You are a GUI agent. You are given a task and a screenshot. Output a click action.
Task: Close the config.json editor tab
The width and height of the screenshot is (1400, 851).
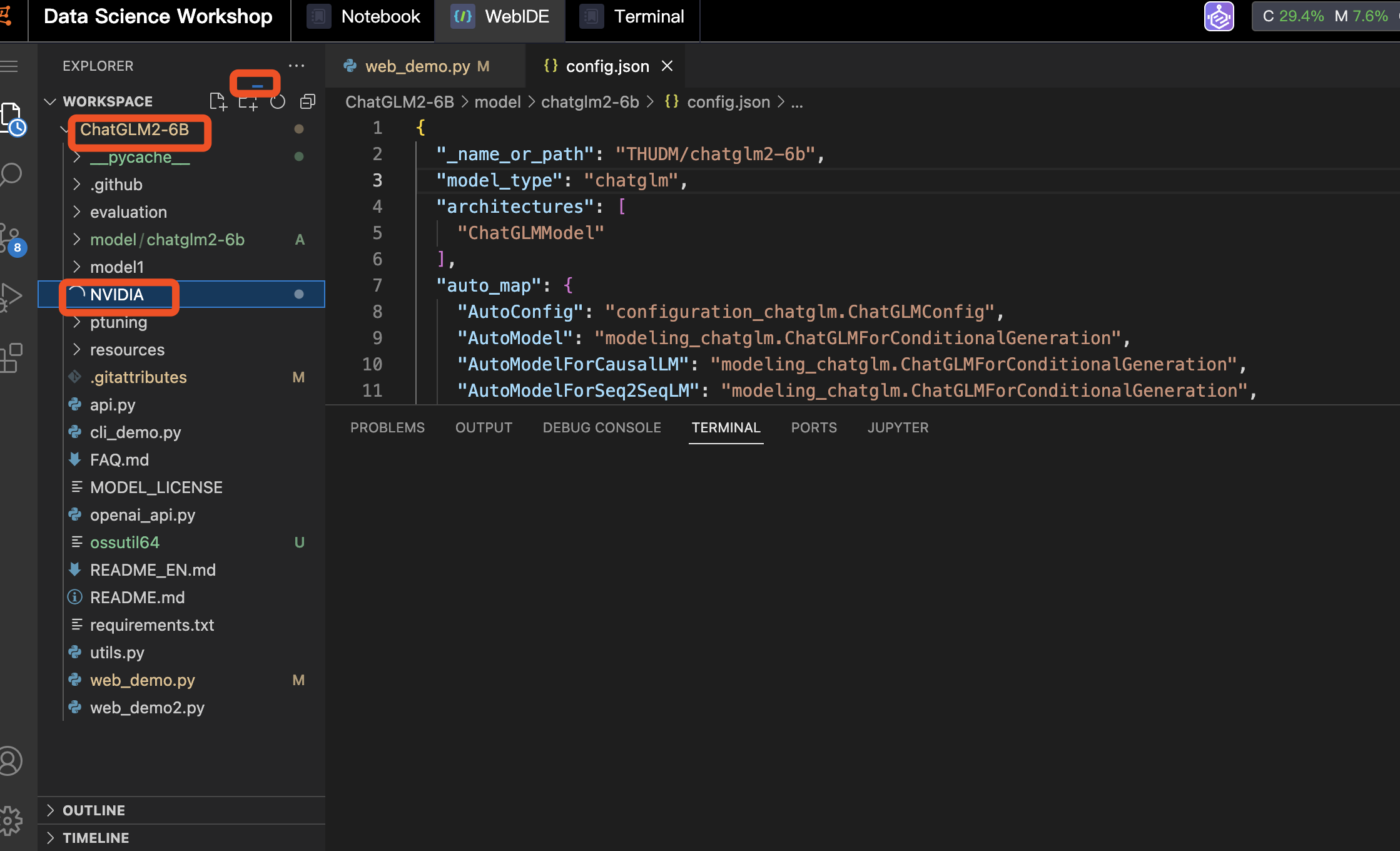[x=667, y=66]
